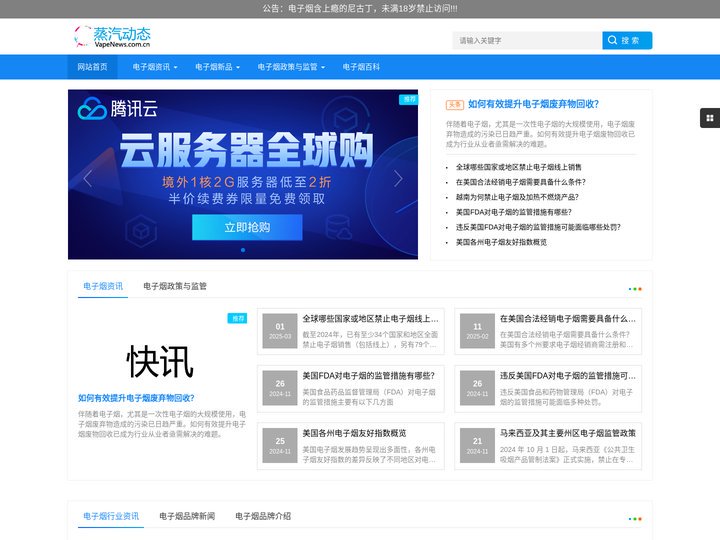Expand the 电子烟新品 dropdown menu
The image size is (720, 540).
coord(217,67)
